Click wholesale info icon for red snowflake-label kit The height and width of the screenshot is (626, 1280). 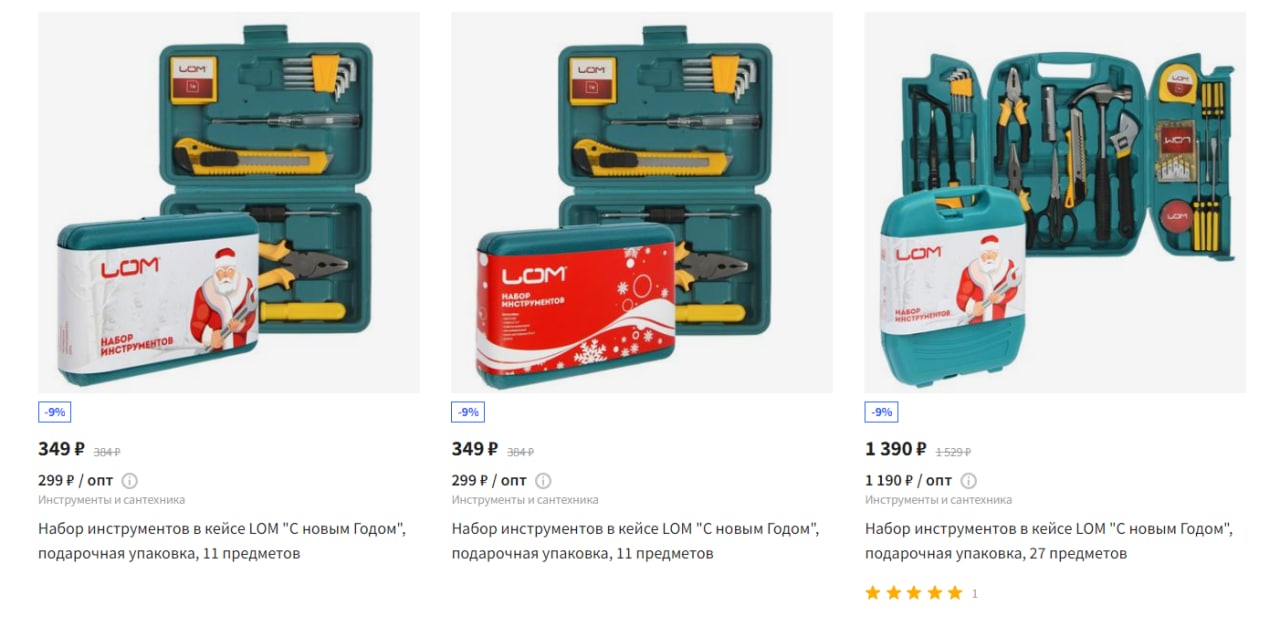[x=543, y=480]
